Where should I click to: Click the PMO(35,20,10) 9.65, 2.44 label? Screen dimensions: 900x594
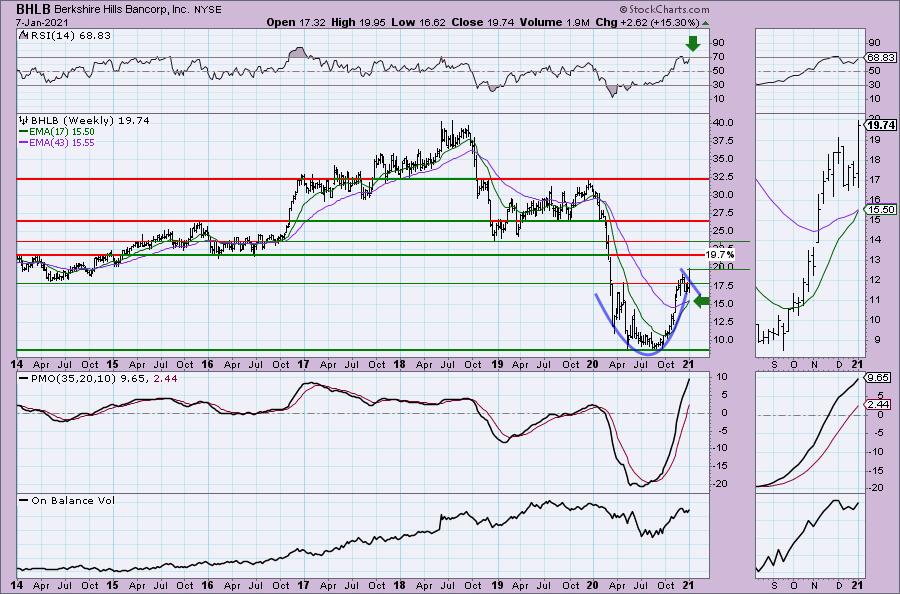(104, 378)
